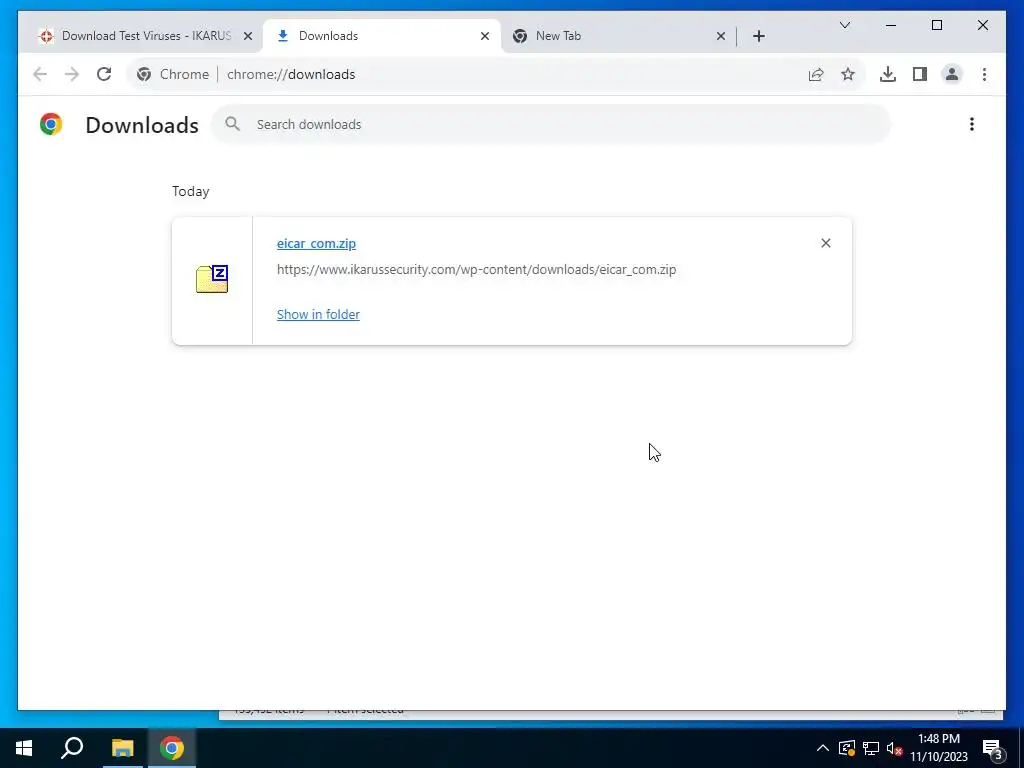Click the eicar_com.zip file icon

[x=212, y=280]
